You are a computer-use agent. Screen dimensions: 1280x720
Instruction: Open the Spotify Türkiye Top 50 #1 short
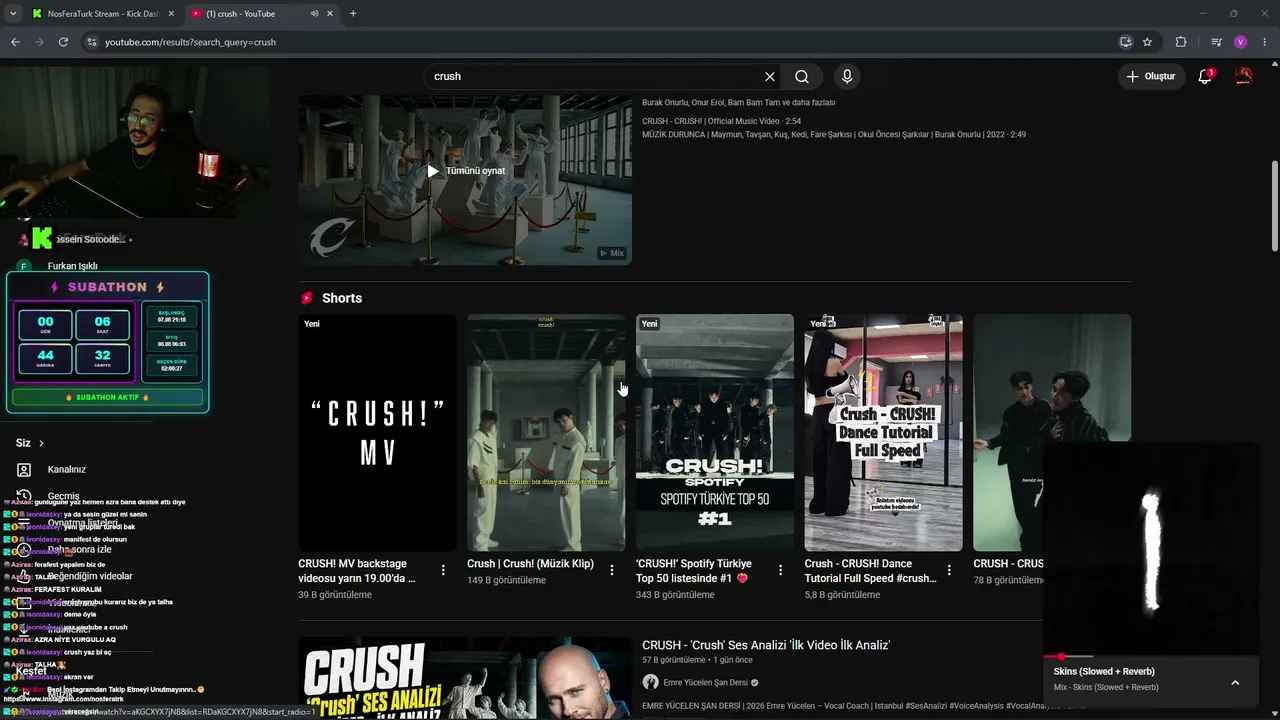pos(715,433)
